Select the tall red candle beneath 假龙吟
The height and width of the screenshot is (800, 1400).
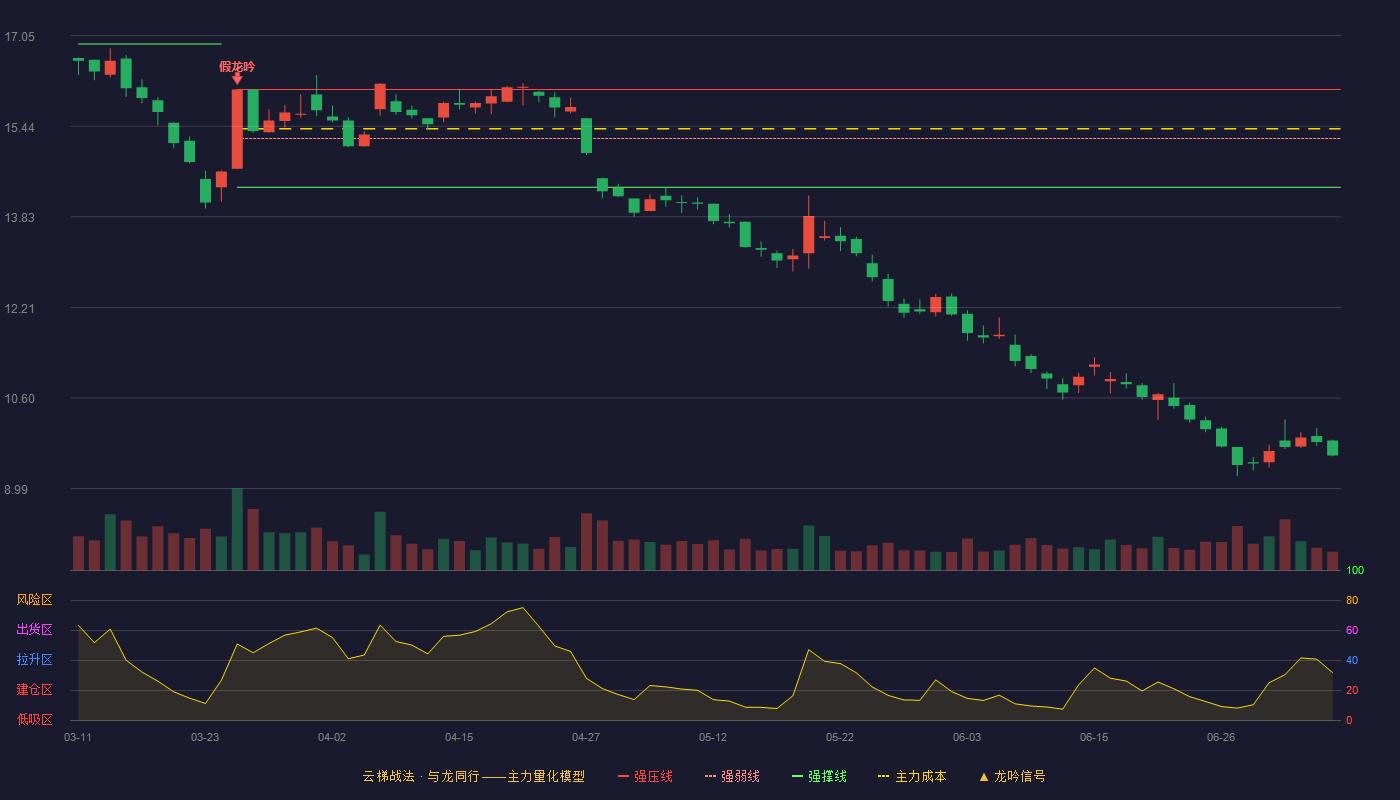(x=237, y=129)
